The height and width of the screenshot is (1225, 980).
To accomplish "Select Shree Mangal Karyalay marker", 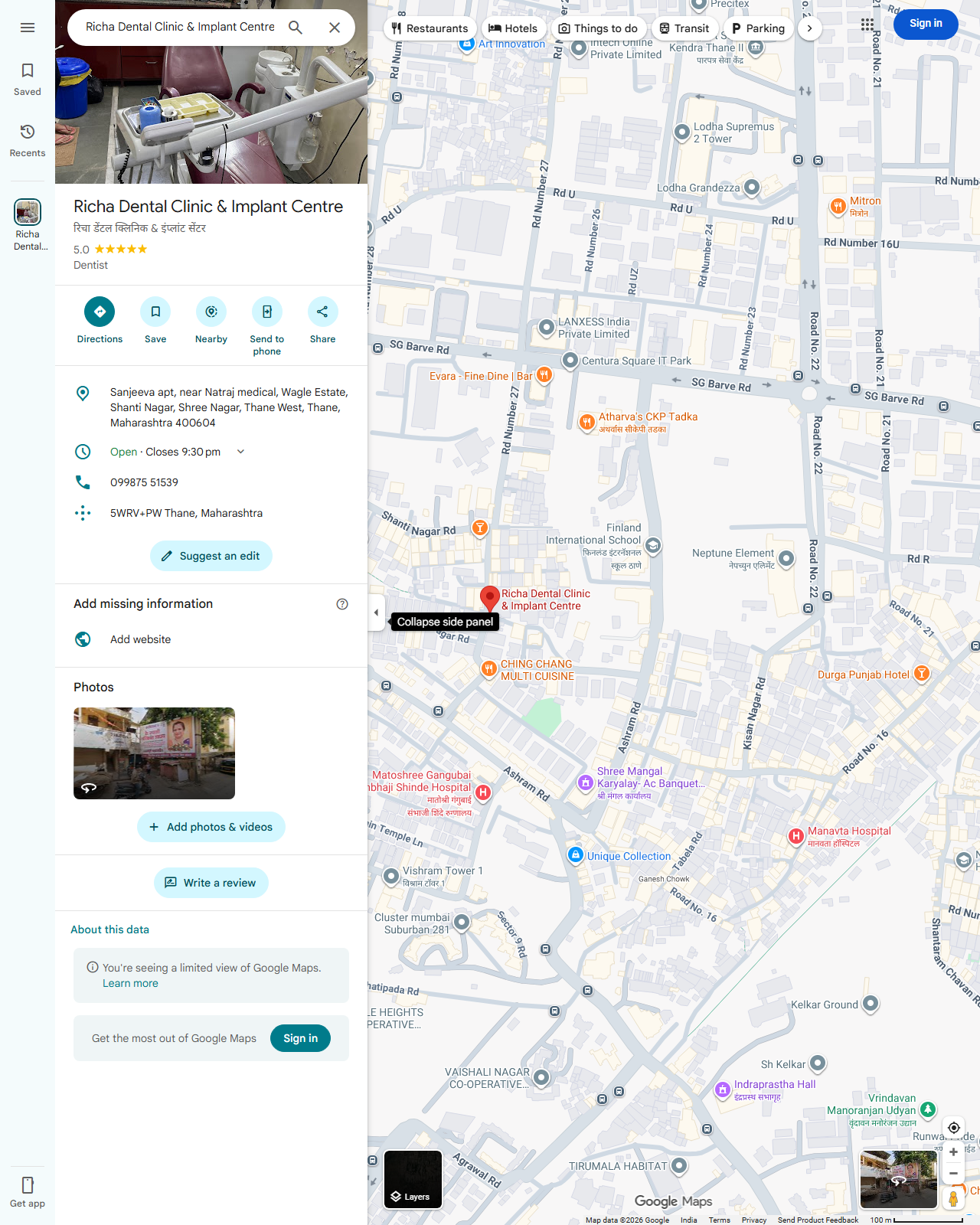I will [586, 782].
